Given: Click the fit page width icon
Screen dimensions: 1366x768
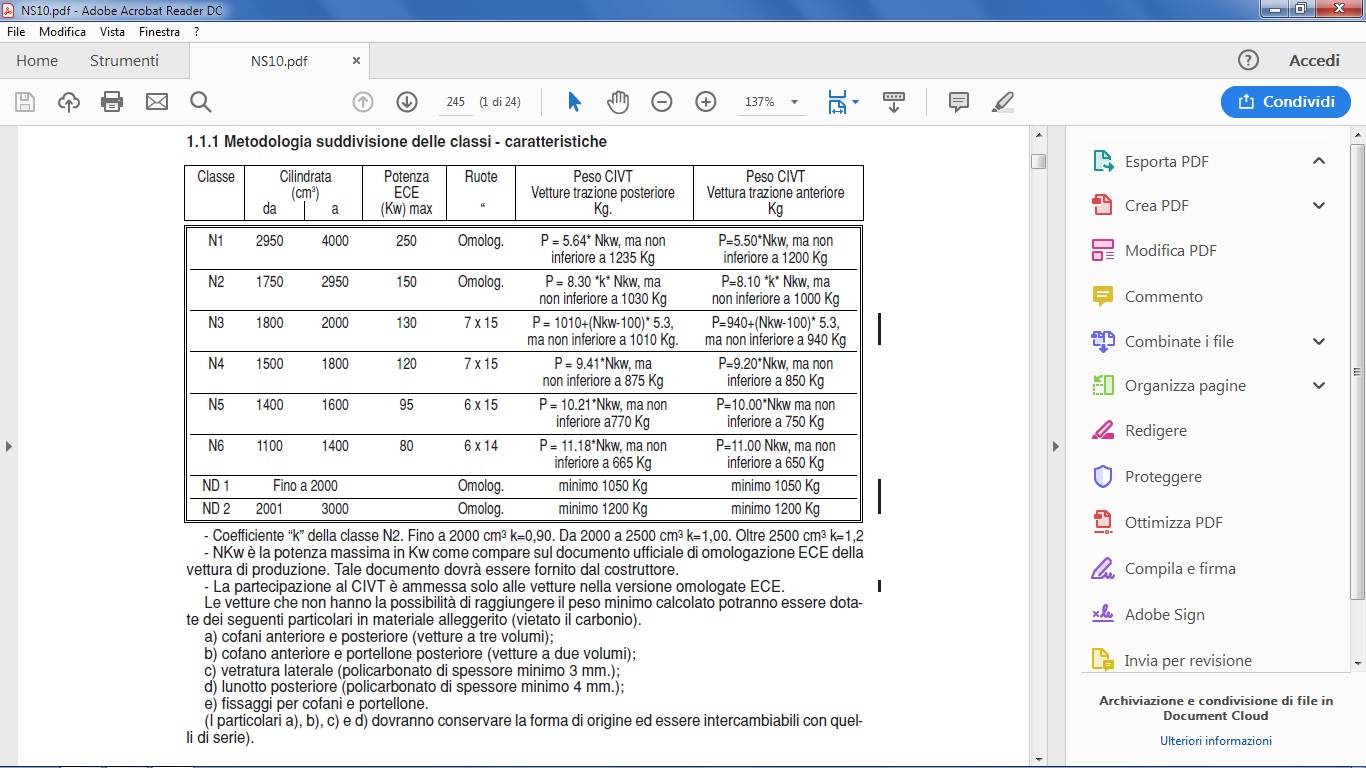Looking at the screenshot, I should (837, 102).
